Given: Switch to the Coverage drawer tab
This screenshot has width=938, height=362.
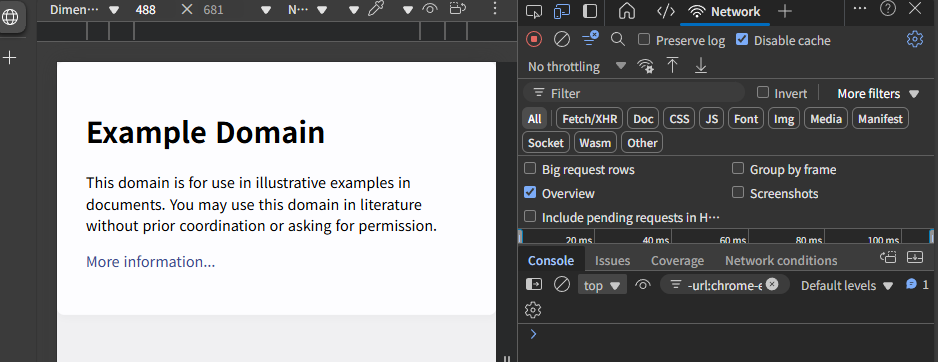Looking at the screenshot, I should 677,260.
